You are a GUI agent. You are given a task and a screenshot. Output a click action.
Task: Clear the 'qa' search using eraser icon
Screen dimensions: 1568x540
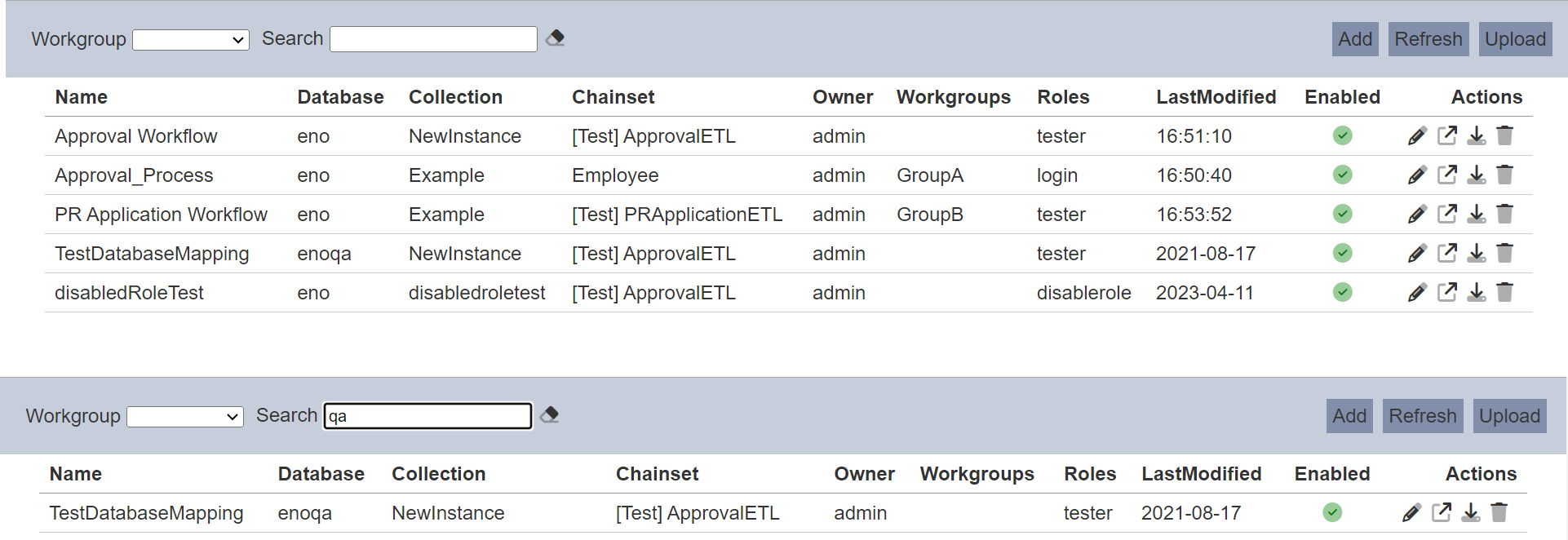550,415
